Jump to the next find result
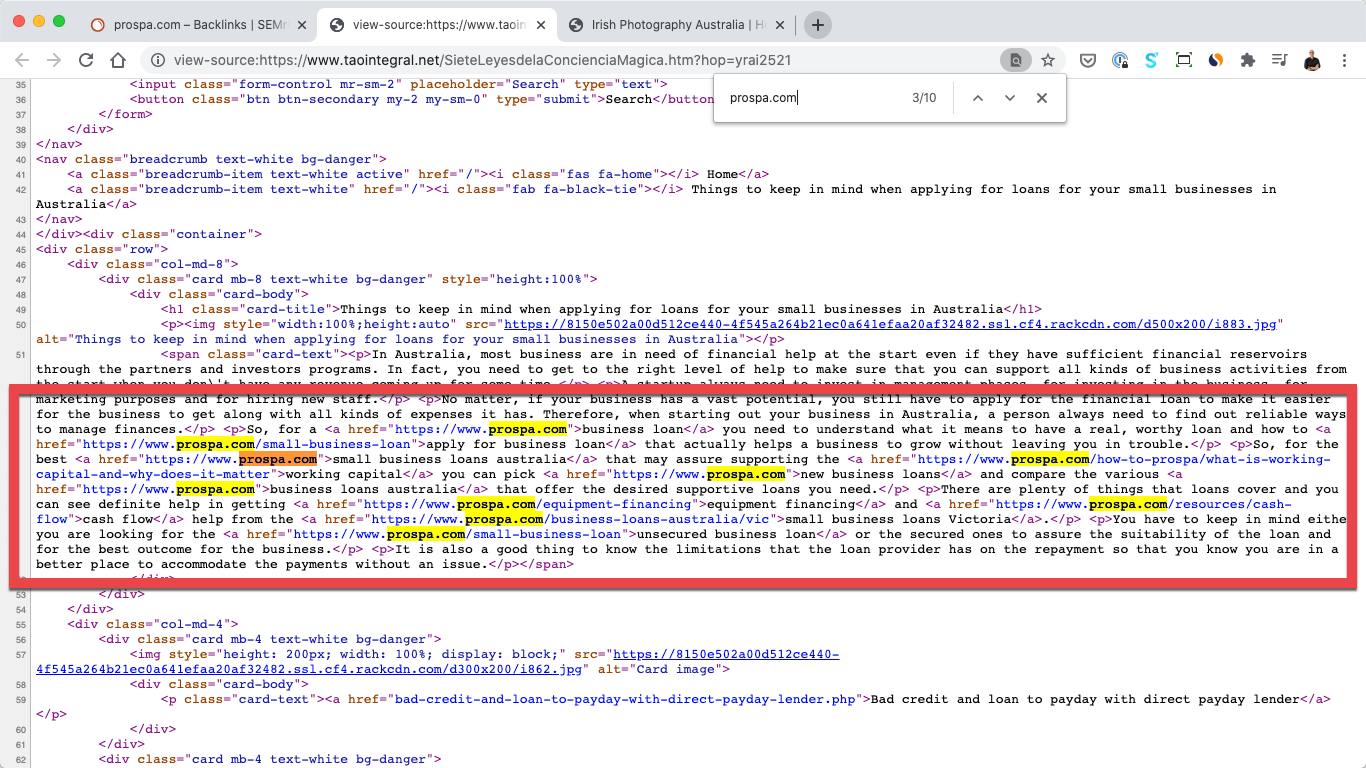 tap(1010, 98)
